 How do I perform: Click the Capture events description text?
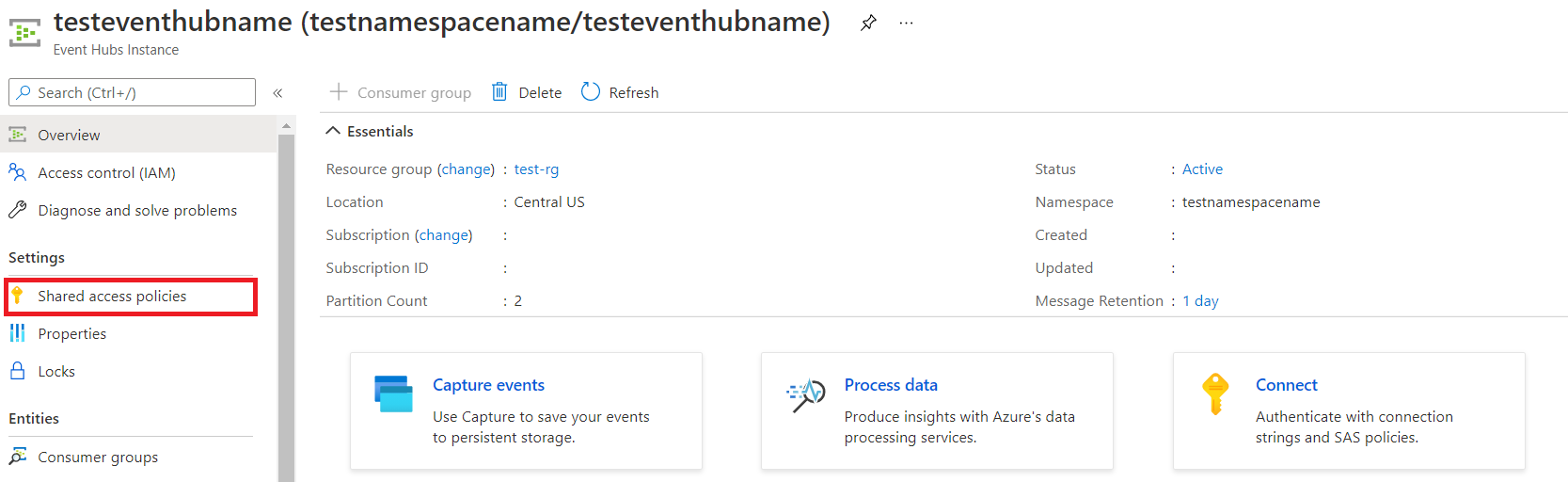tap(541, 426)
